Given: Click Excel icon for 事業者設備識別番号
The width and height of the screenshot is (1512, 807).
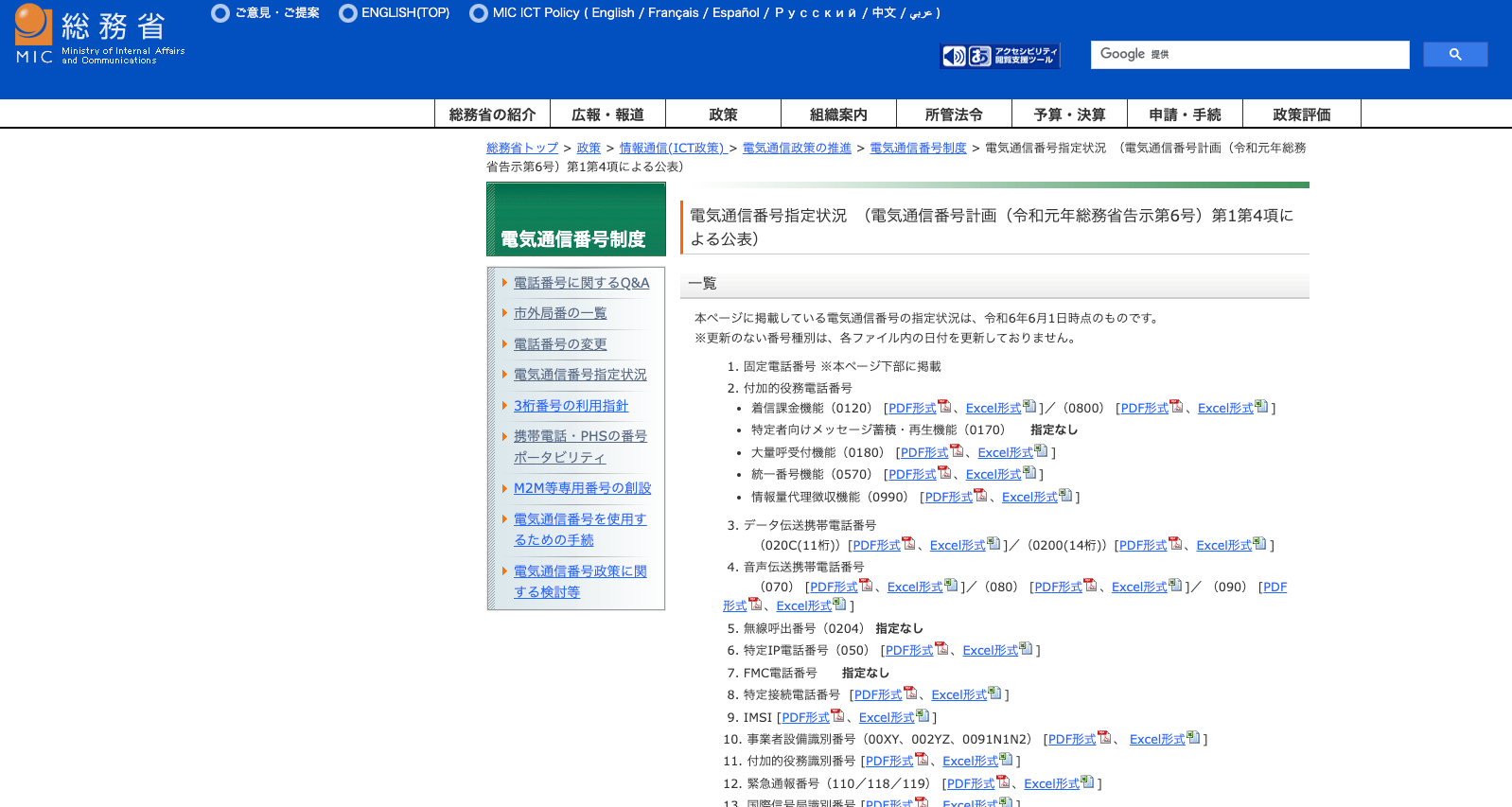Looking at the screenshot, I should pos(1193,737).
